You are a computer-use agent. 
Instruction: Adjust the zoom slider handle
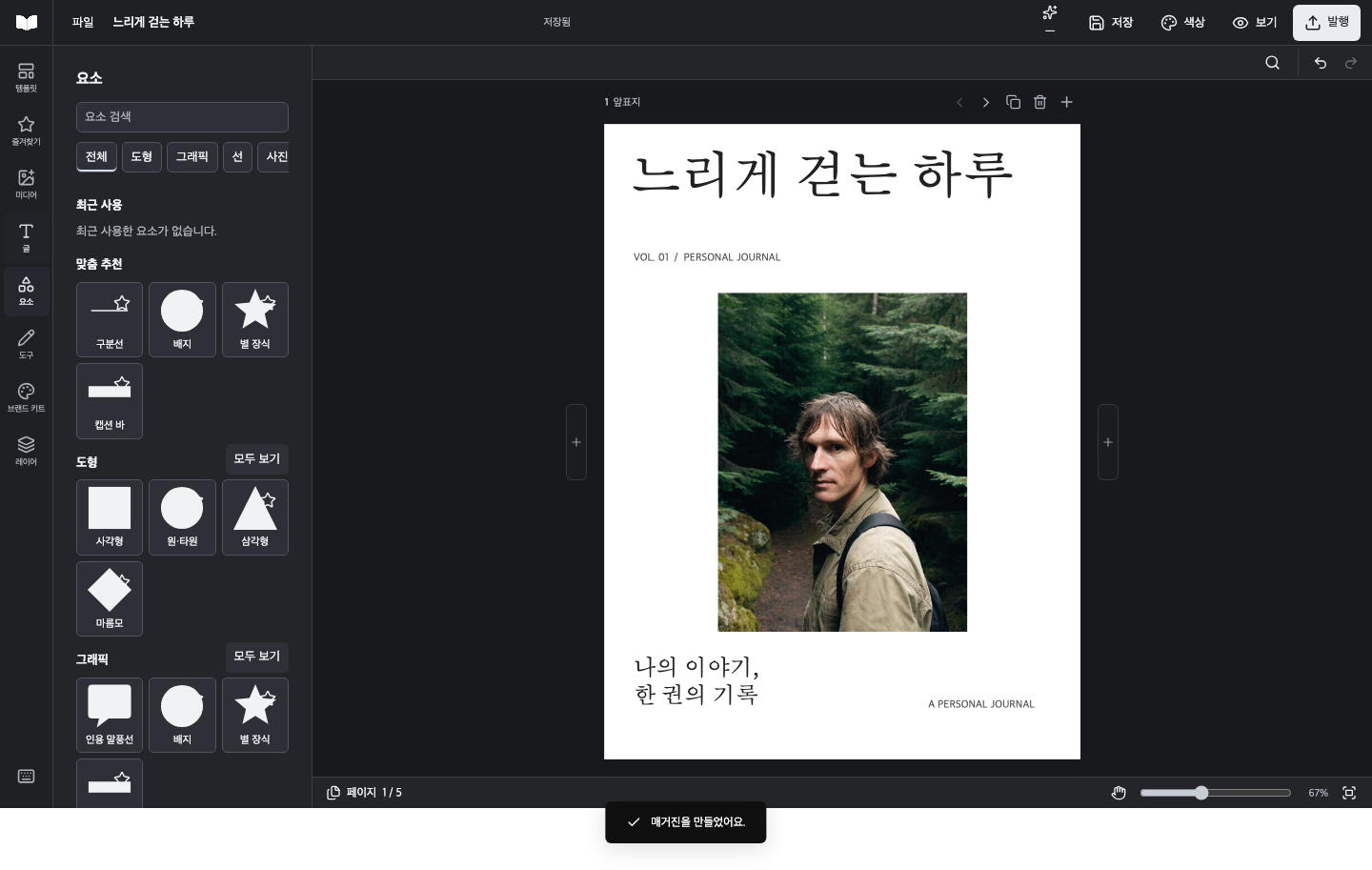tap(1201, 793)
